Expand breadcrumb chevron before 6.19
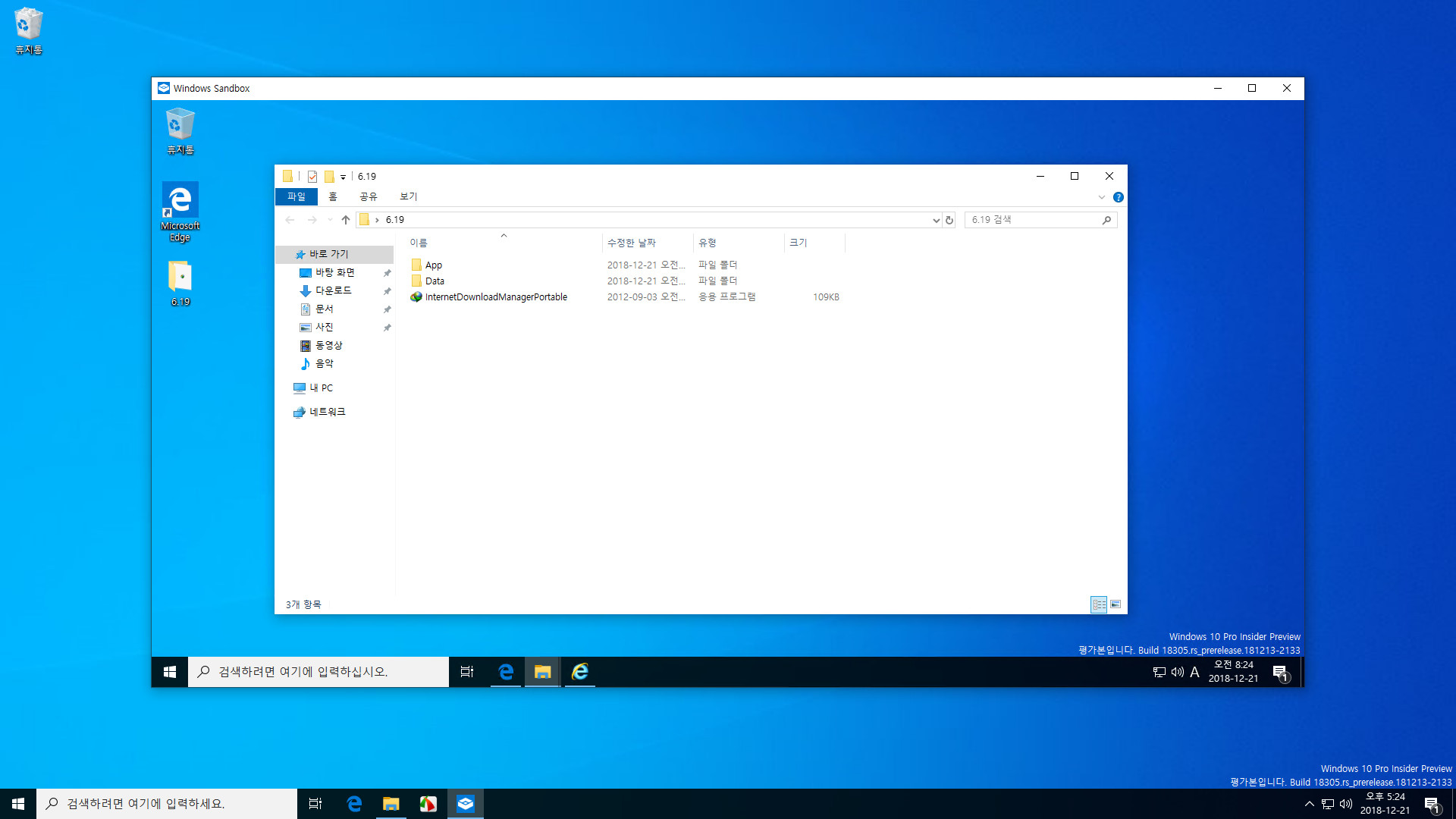The height and width of the screenshot is (819, 1456). click(x=377, y=220)
